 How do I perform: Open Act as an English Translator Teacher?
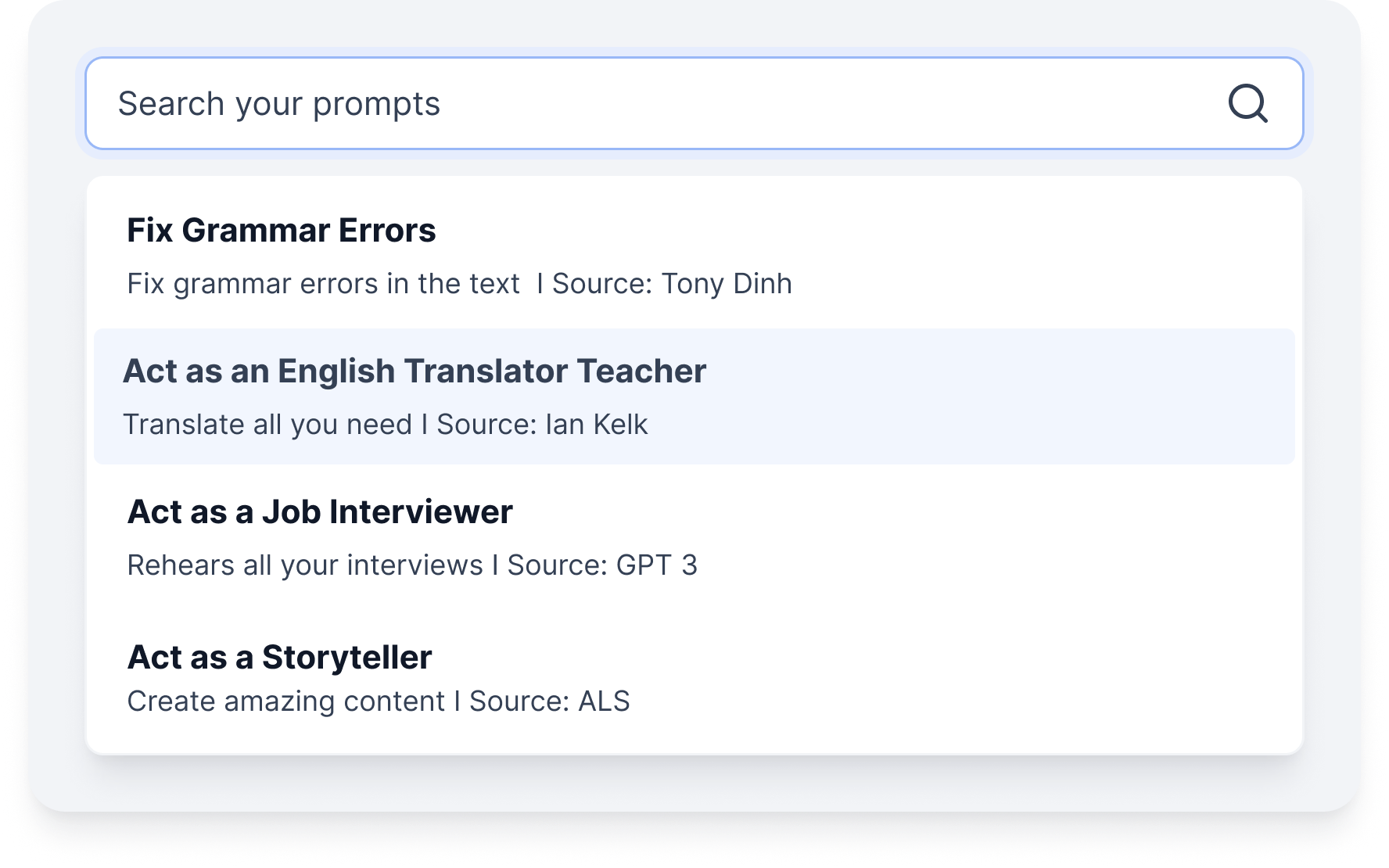415,371
